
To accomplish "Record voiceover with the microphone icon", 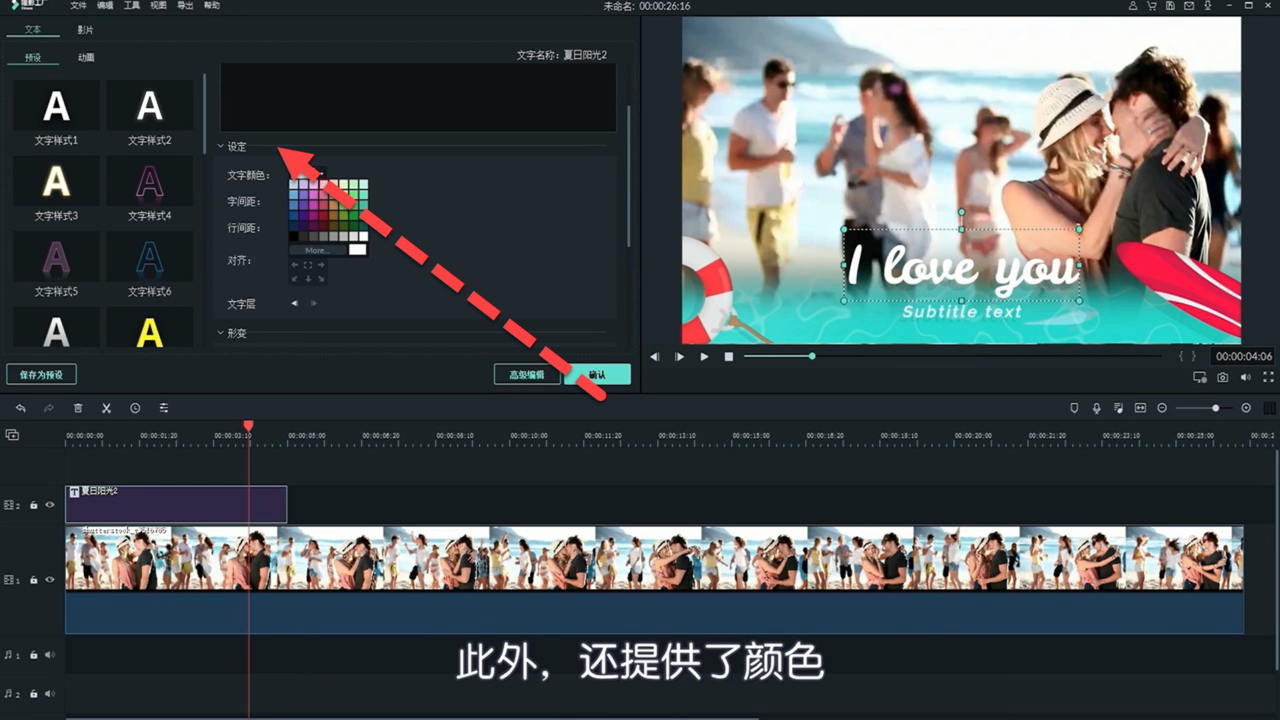I will click(x=1096, y=408).
